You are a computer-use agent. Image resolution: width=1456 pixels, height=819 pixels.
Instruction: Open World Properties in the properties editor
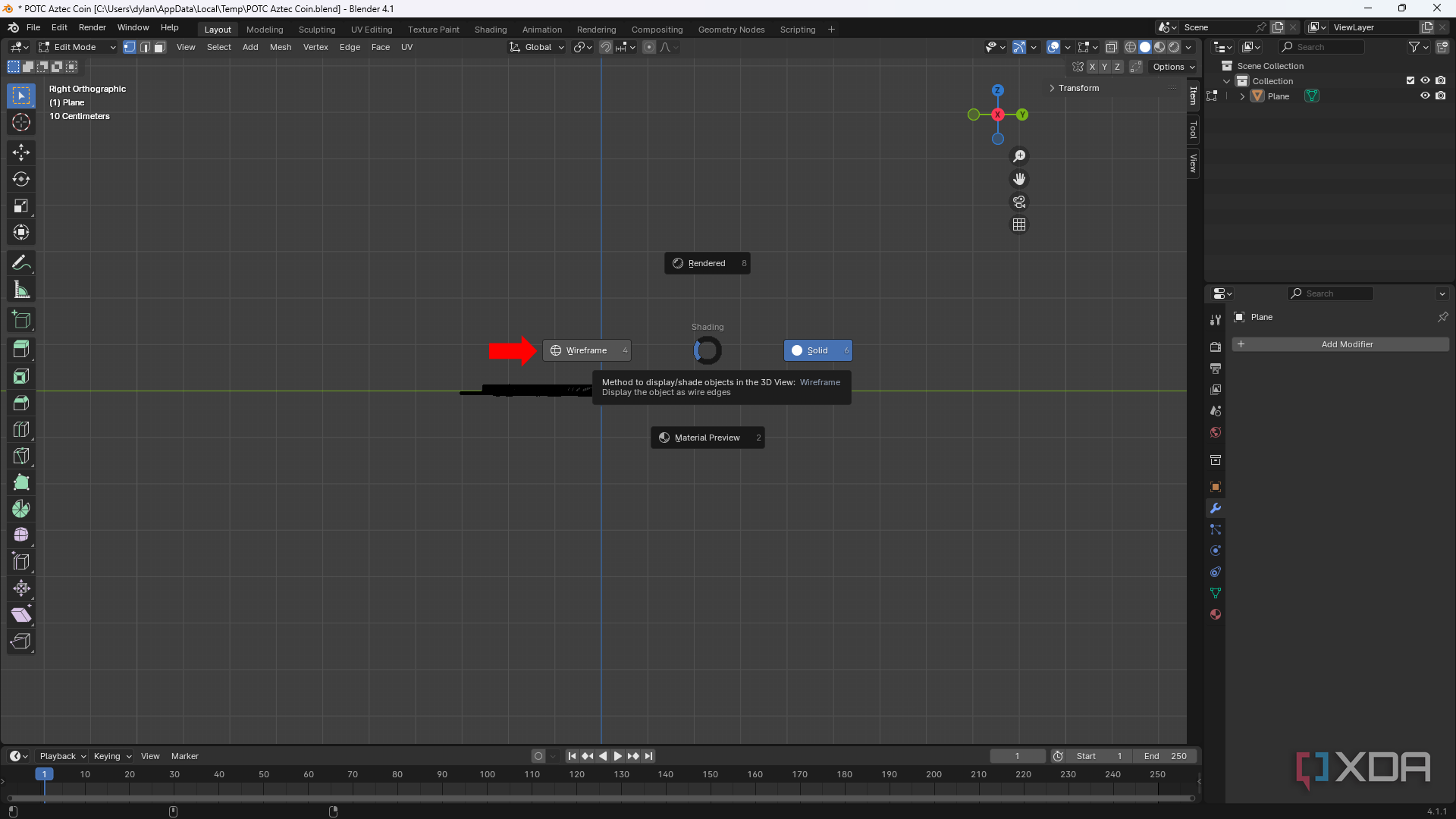click(1216, 432)
